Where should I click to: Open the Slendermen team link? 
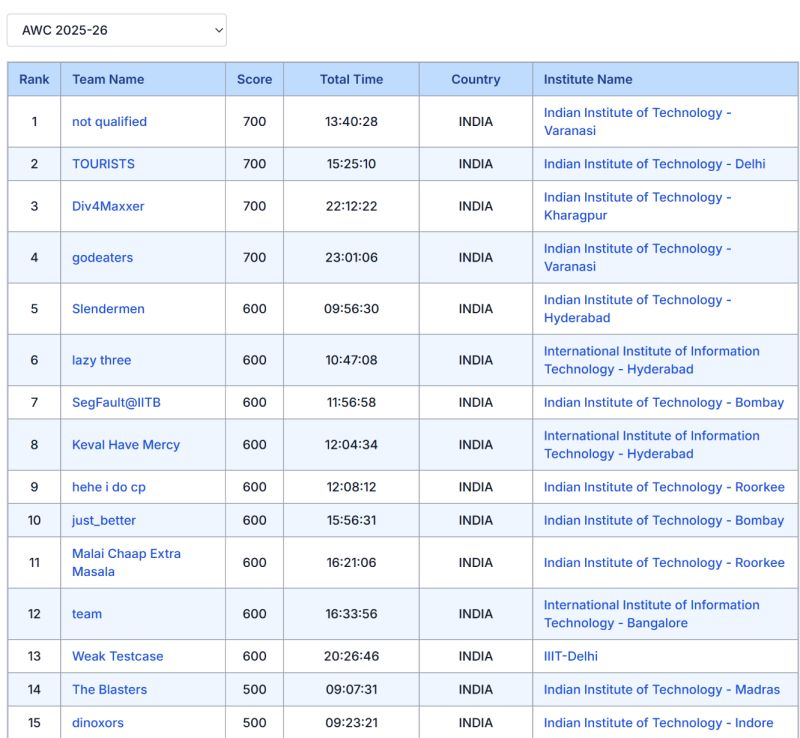coord(108,309)
